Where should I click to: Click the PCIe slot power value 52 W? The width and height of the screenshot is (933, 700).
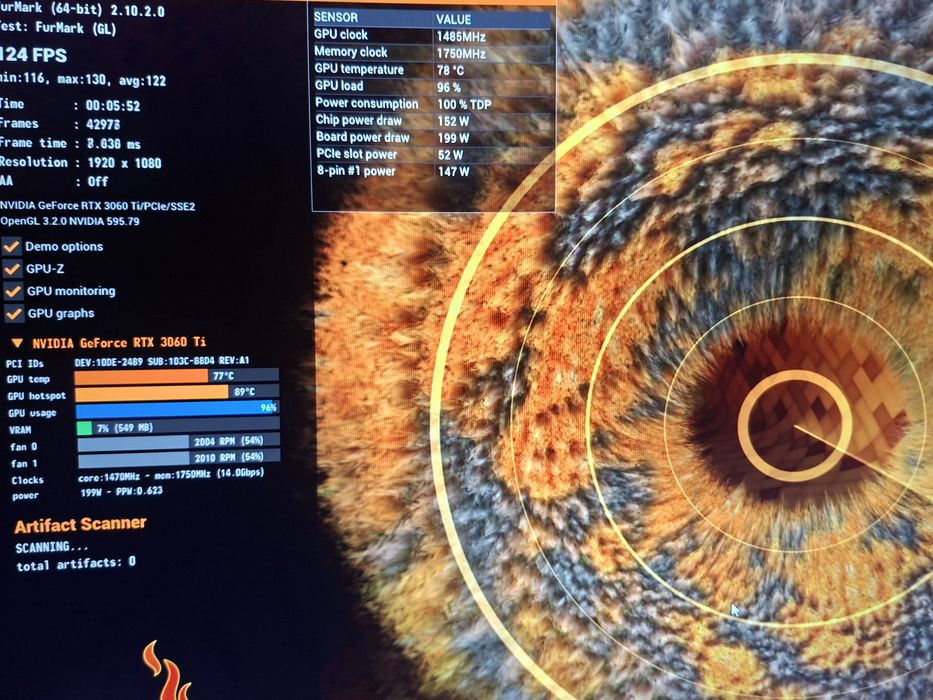pyautogui.click(x=450, y=155)
